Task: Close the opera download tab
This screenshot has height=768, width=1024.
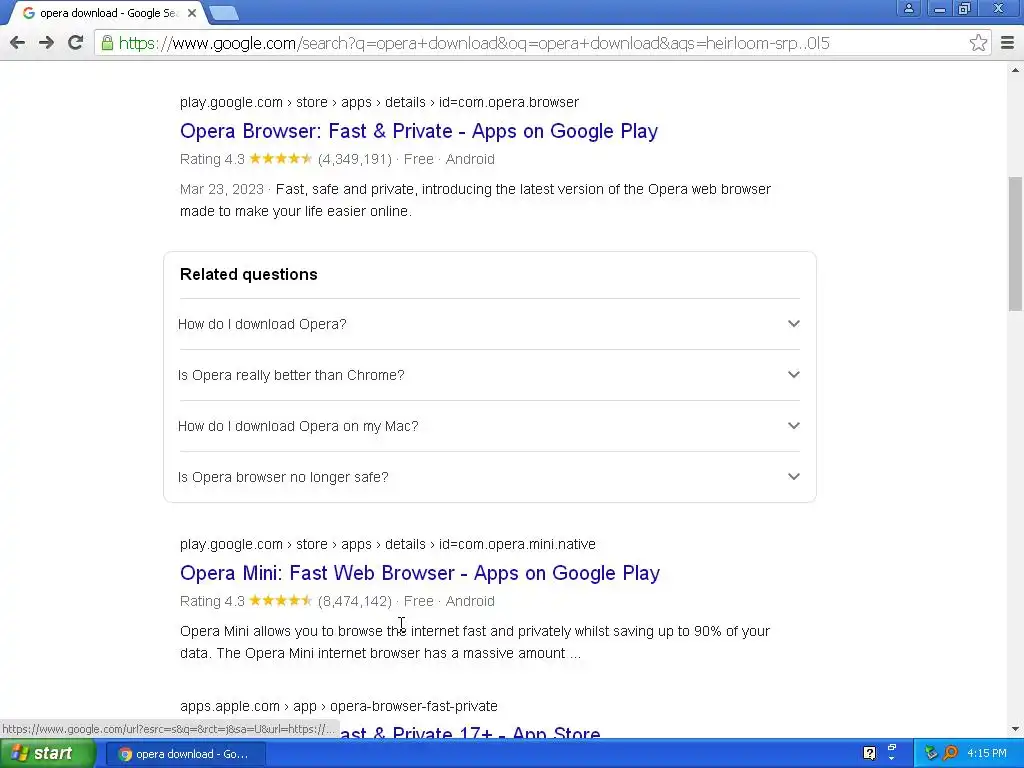Action: 192,13
